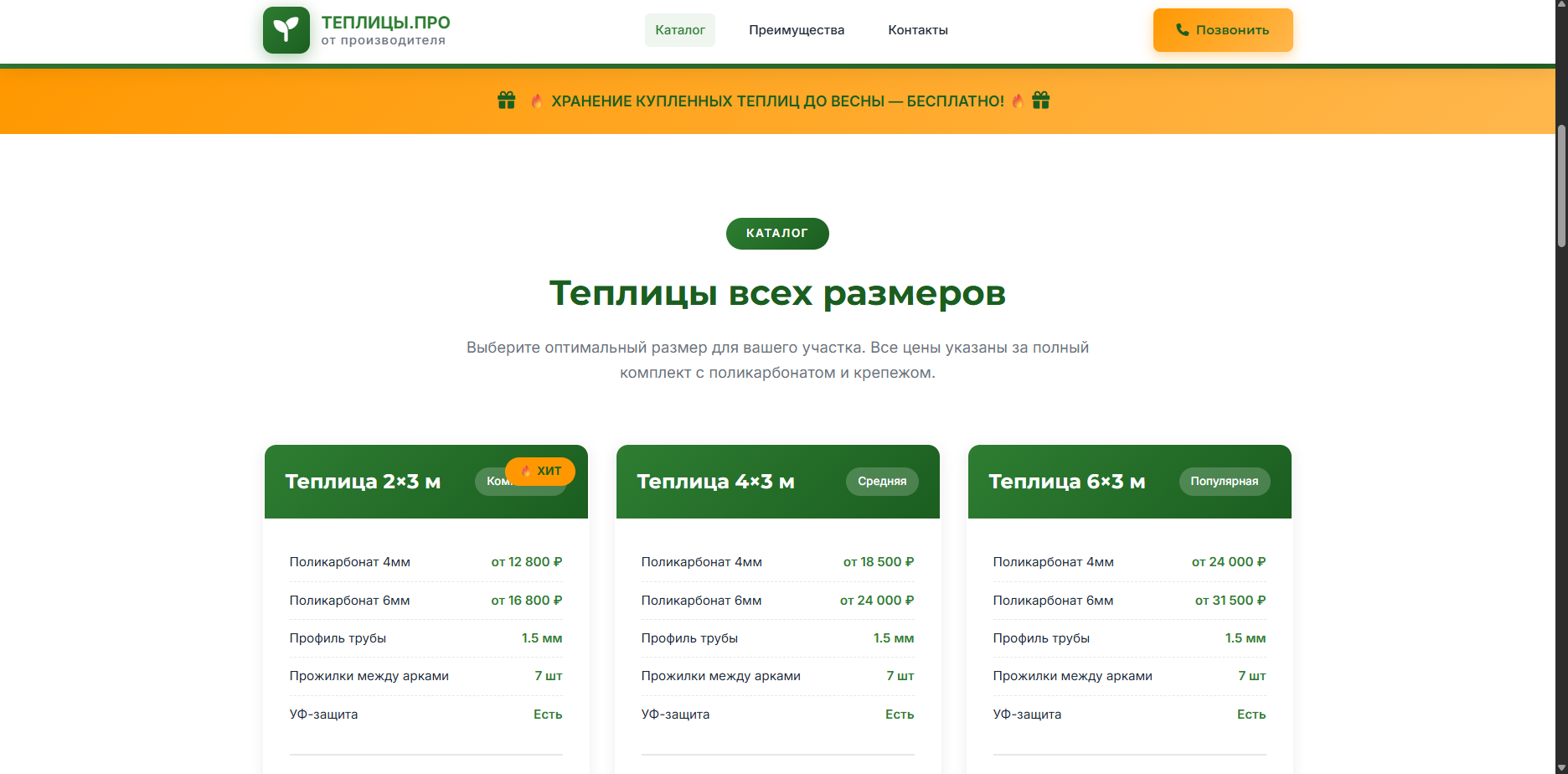Click Есть value in 6×3 card

coord(1251,715)
